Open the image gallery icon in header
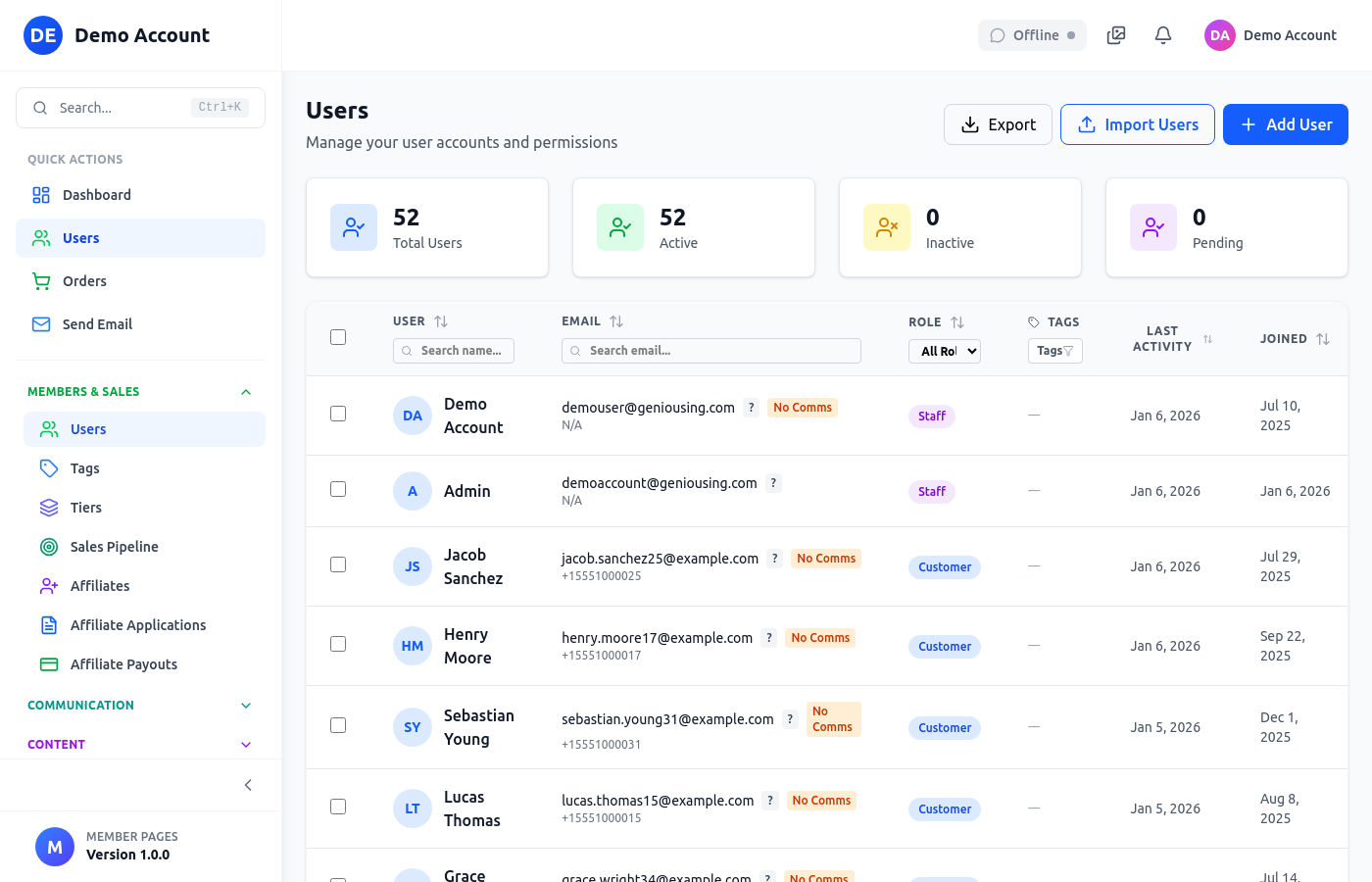1372x882 pixels. coord(1116,35)
